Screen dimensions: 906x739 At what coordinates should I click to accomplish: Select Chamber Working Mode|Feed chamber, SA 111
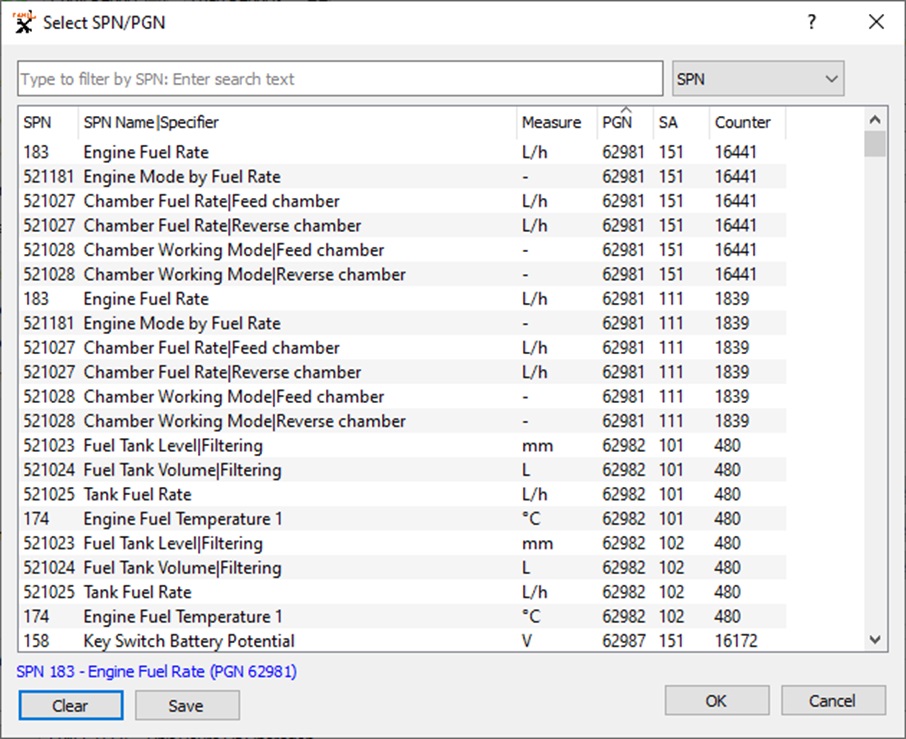pyautogui.click(x=403, y=396)
